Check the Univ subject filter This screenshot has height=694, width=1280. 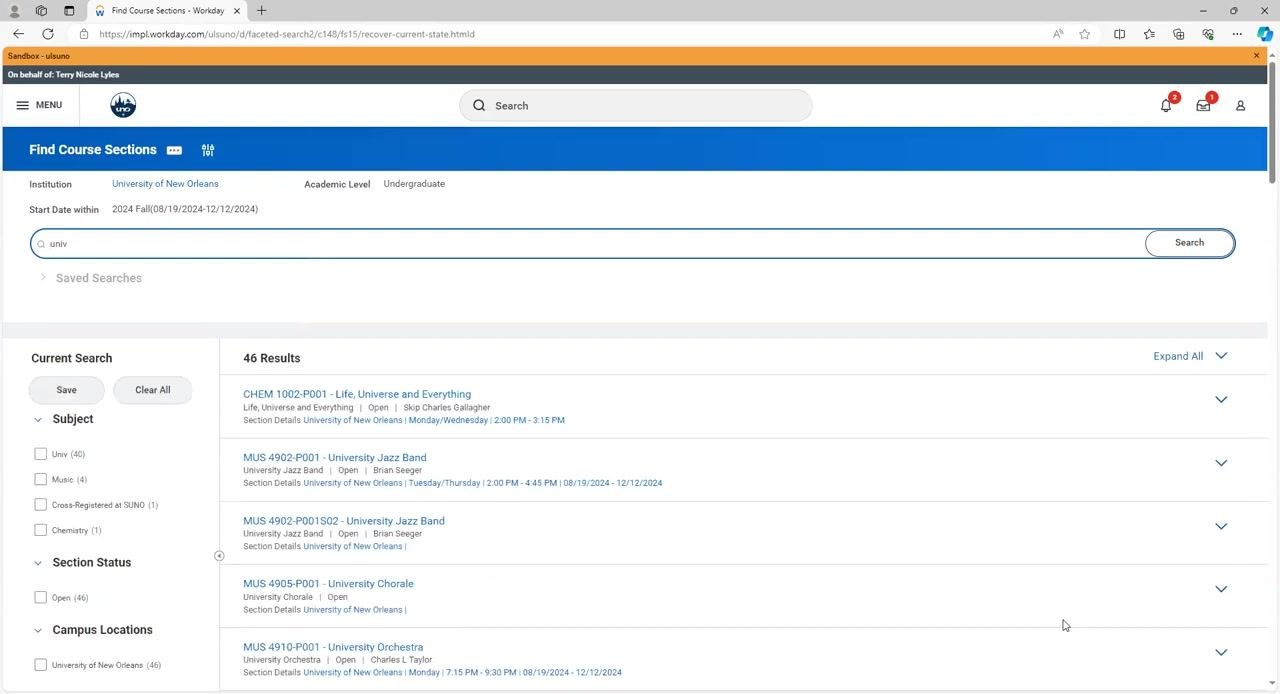40,454
